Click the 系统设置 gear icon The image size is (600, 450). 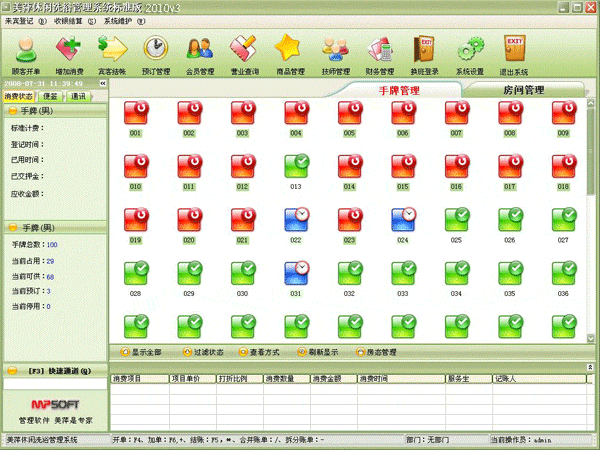point(470,54)
